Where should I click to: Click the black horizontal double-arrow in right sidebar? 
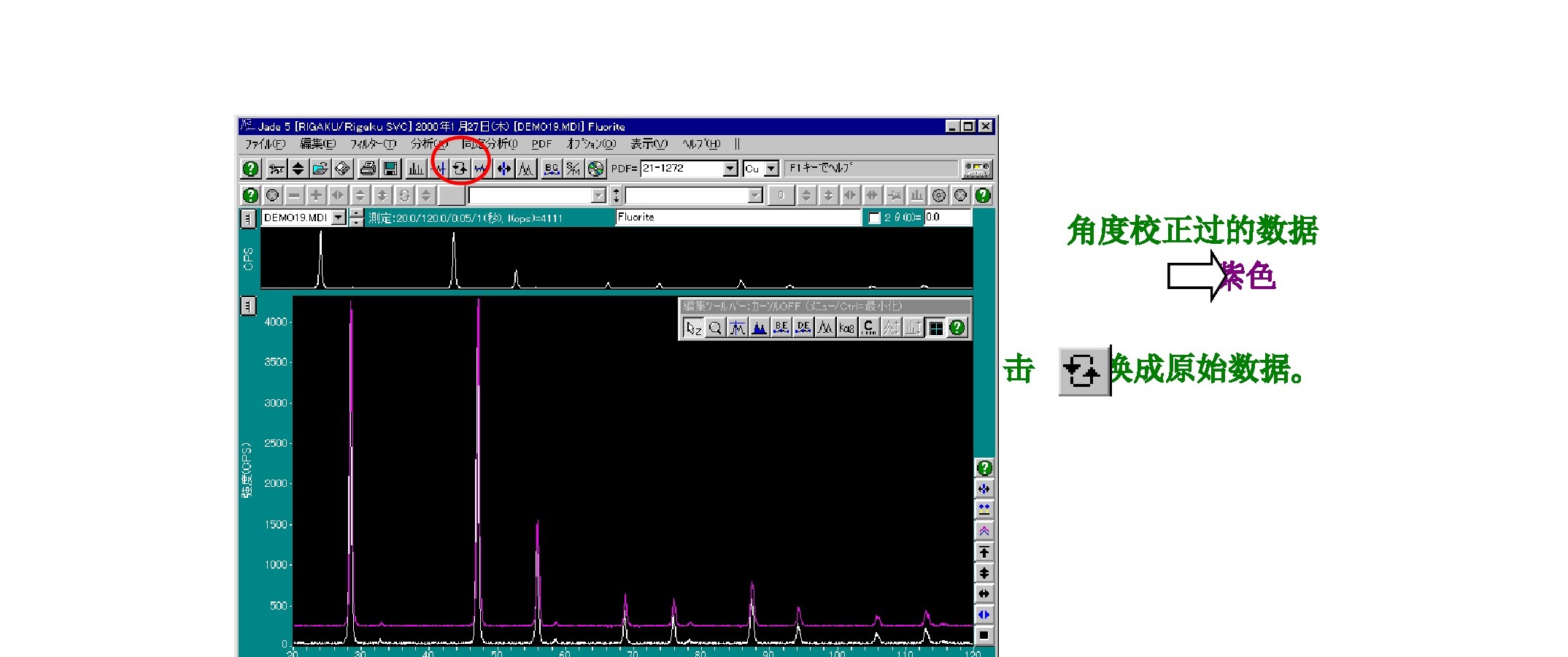click(x=984, y=593)
